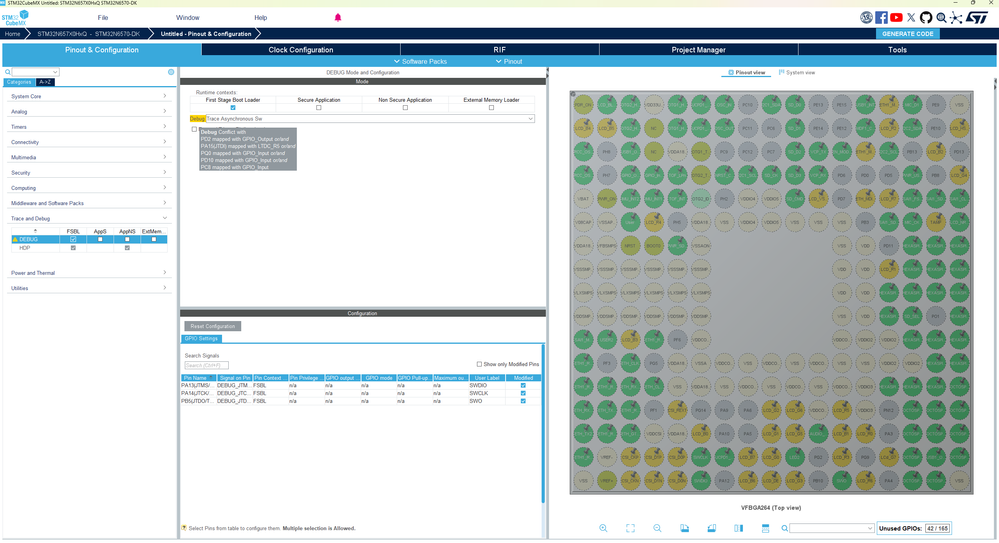Expand the Timers category
The width and height of the screenshot is (999, 543).
[89, 127]
